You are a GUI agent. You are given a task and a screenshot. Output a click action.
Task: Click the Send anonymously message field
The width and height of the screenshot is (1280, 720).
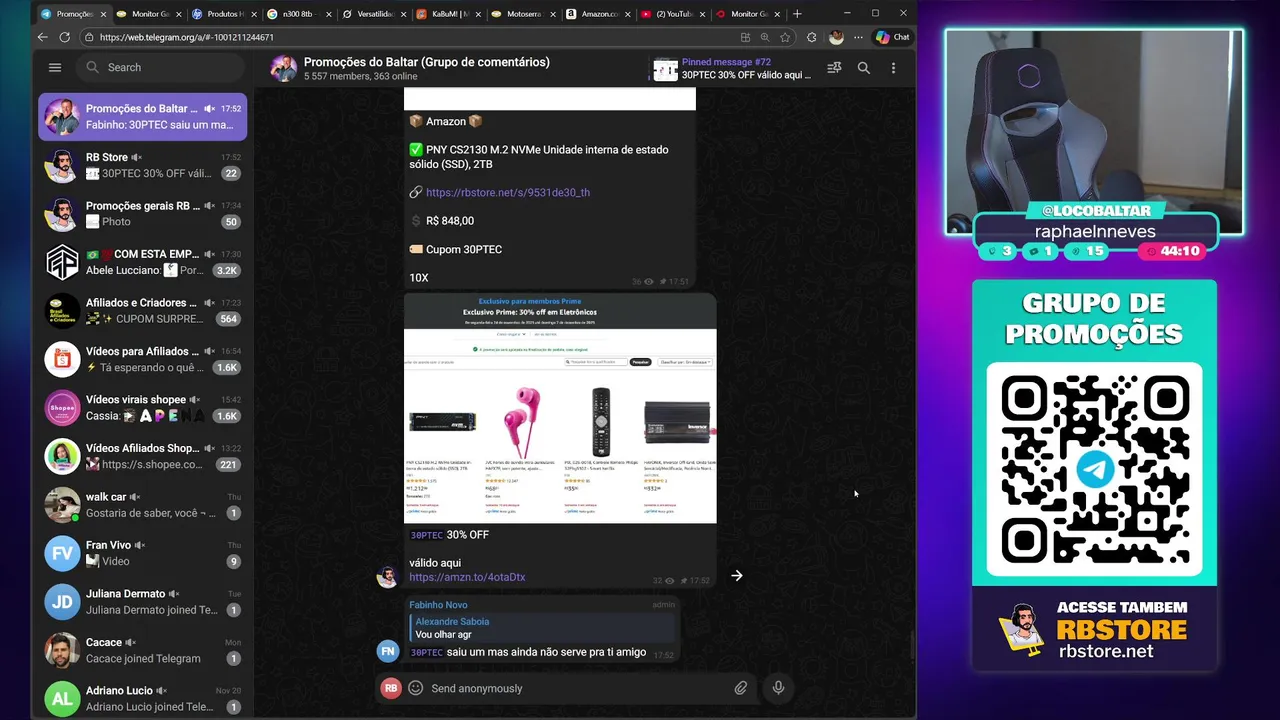point(578,688)
